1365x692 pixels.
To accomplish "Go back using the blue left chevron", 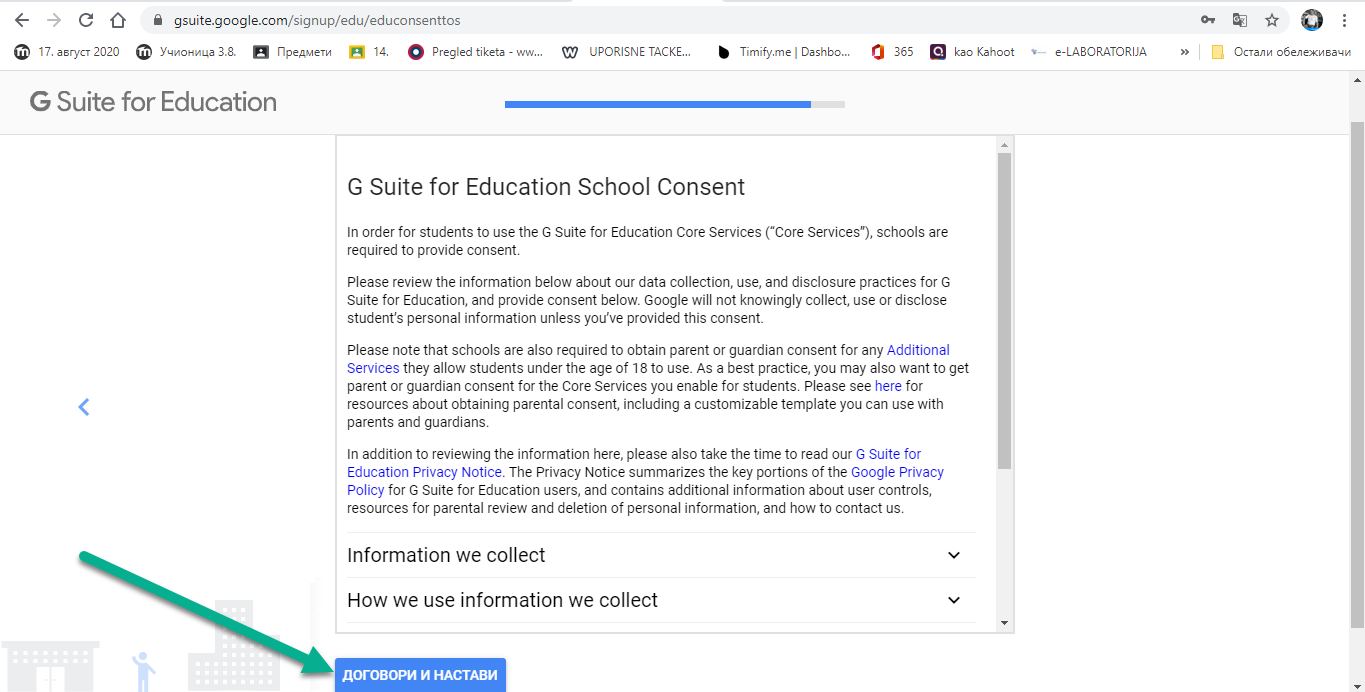I will point(84,407).
